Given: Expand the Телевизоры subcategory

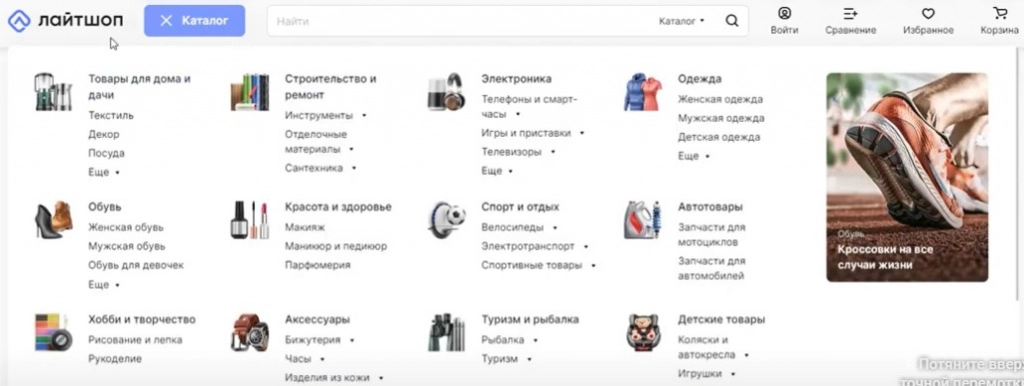Looking at the screenshot, I should [552, 152].
